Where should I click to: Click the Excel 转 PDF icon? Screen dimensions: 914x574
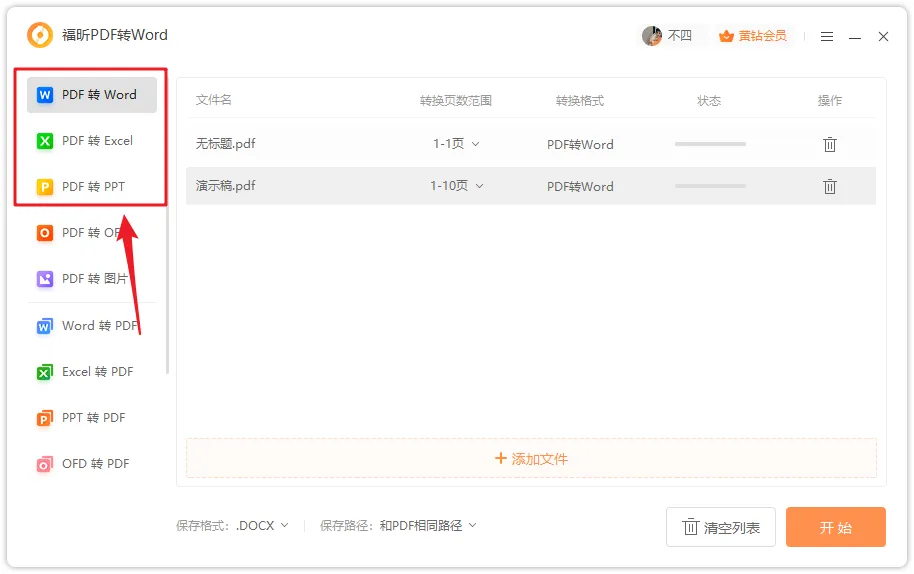[45, 372]
